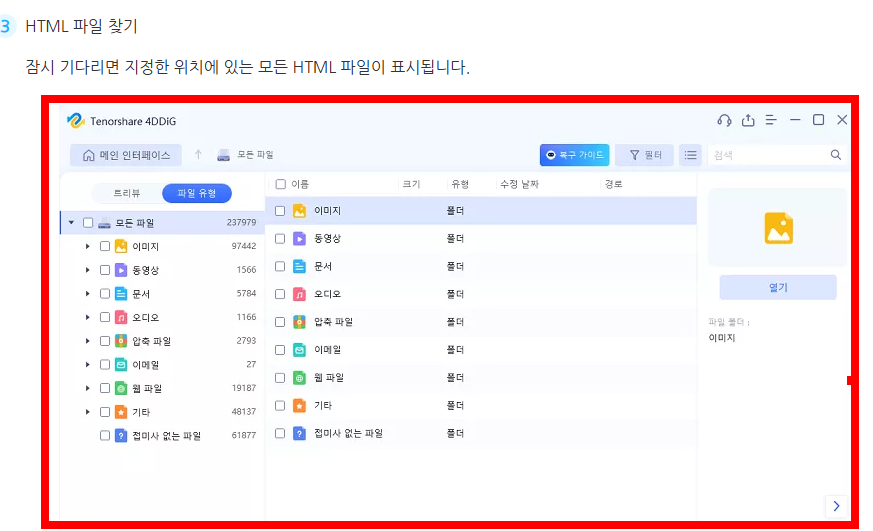
Task: Click the 웹 파일 icon in left tree
Action: click(121, 388)
